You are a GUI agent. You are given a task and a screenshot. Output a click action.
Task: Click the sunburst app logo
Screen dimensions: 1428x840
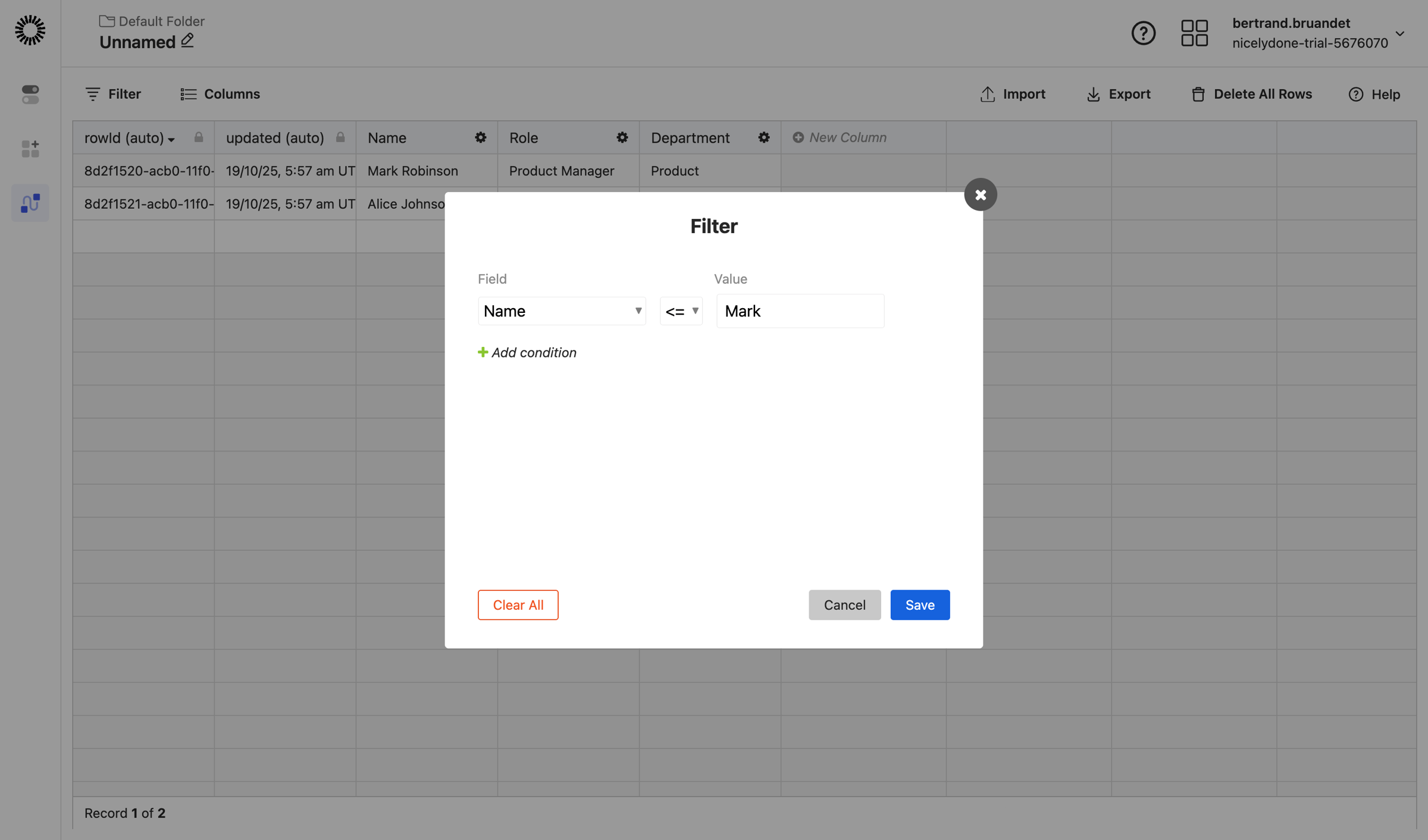coord(30,30)
